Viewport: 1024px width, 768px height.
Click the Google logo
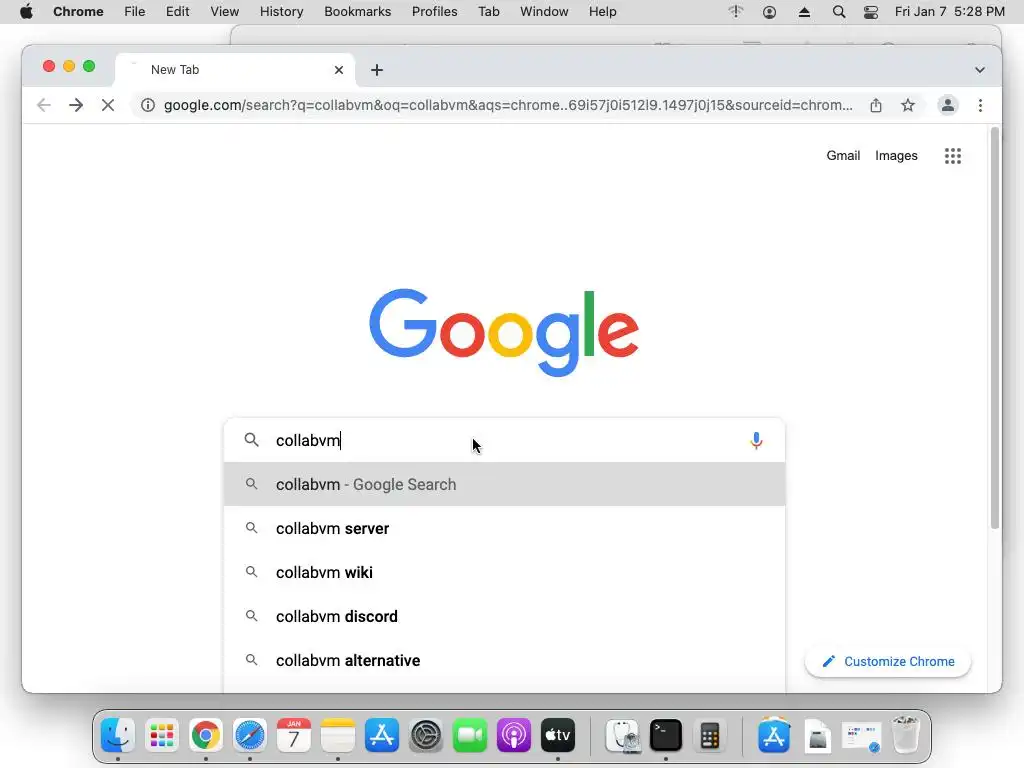click(504, 332)
